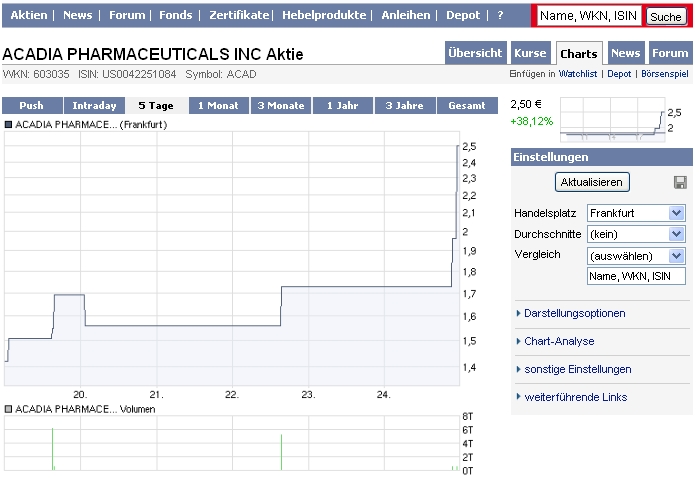Image resolution: width=699 pixels, height=478 pixels.
Task: Open the Durchschnitte dropdown
Action: pyautogui.click(x=636, y=234)
